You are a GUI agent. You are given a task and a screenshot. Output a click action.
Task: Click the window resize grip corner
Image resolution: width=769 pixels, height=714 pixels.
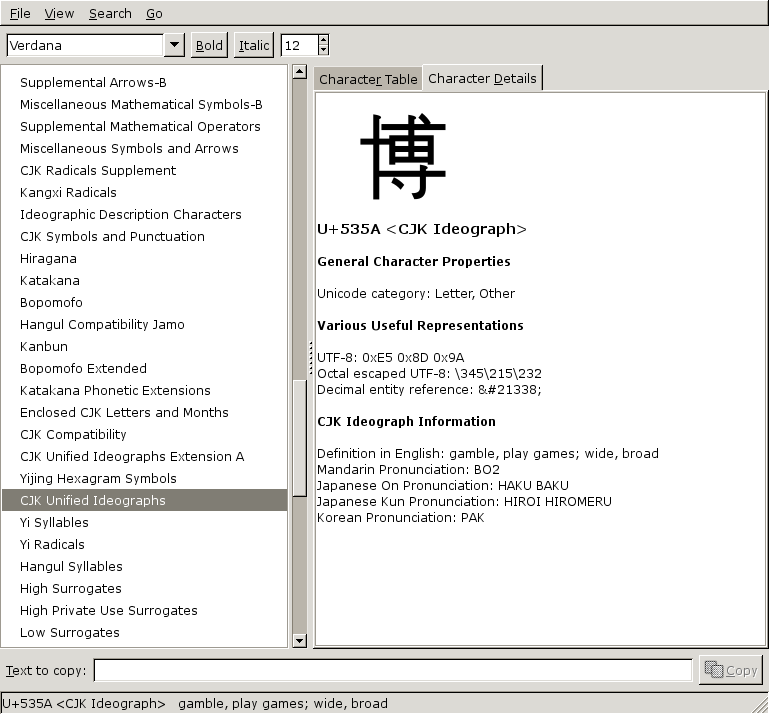coord(761,705)
